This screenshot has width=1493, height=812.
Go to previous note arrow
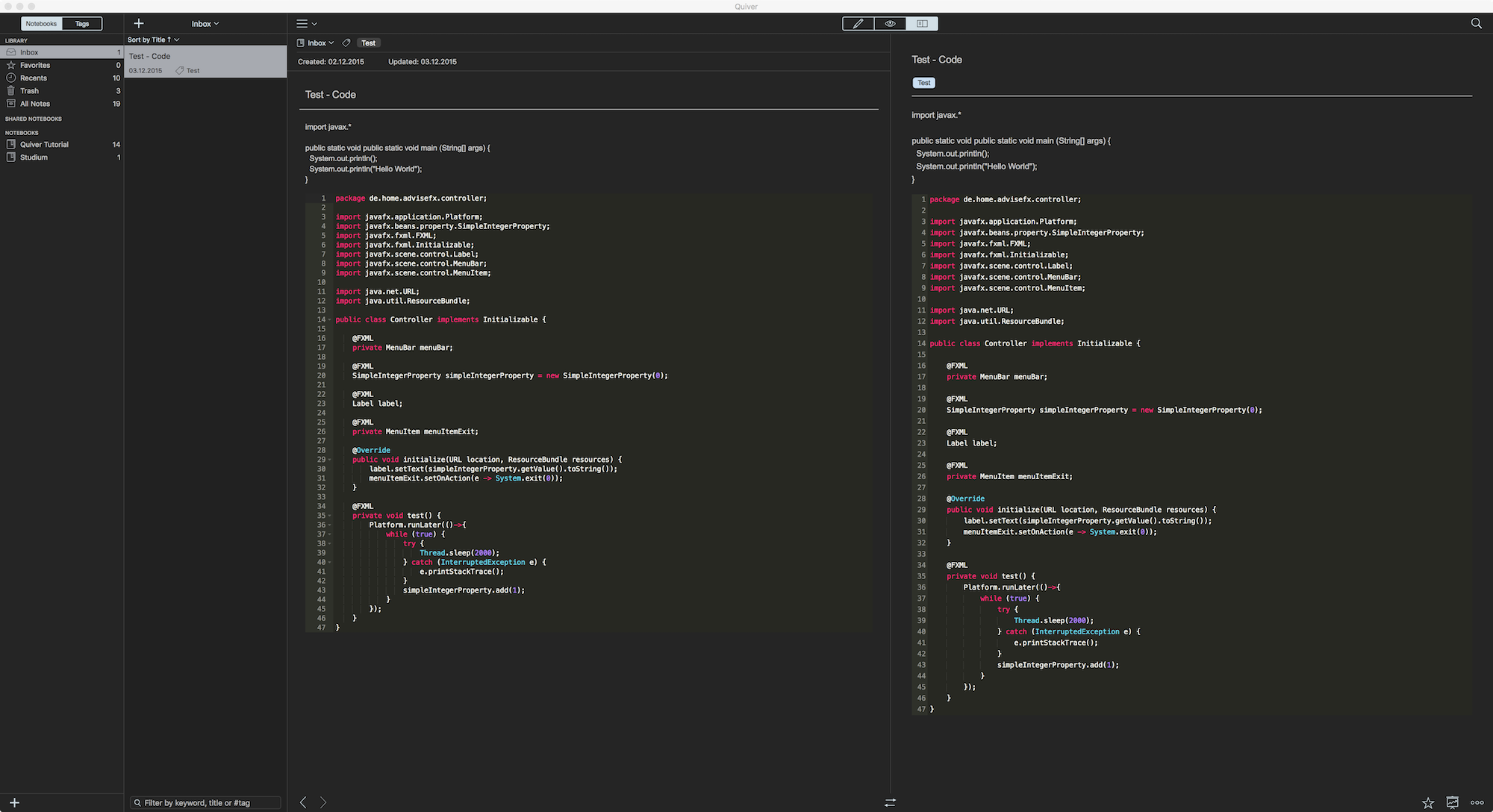pyautogui.click(x=303, y=802)
